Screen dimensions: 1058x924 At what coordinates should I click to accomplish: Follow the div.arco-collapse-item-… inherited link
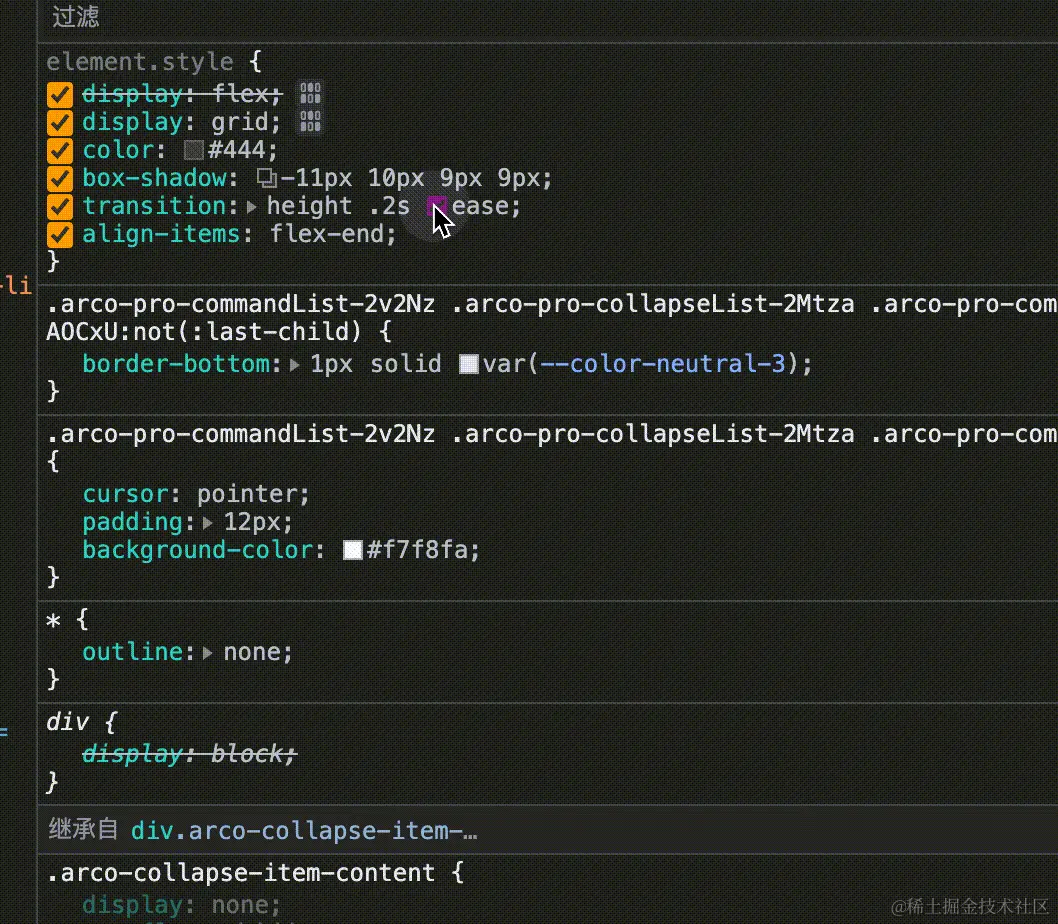point(304,830)
